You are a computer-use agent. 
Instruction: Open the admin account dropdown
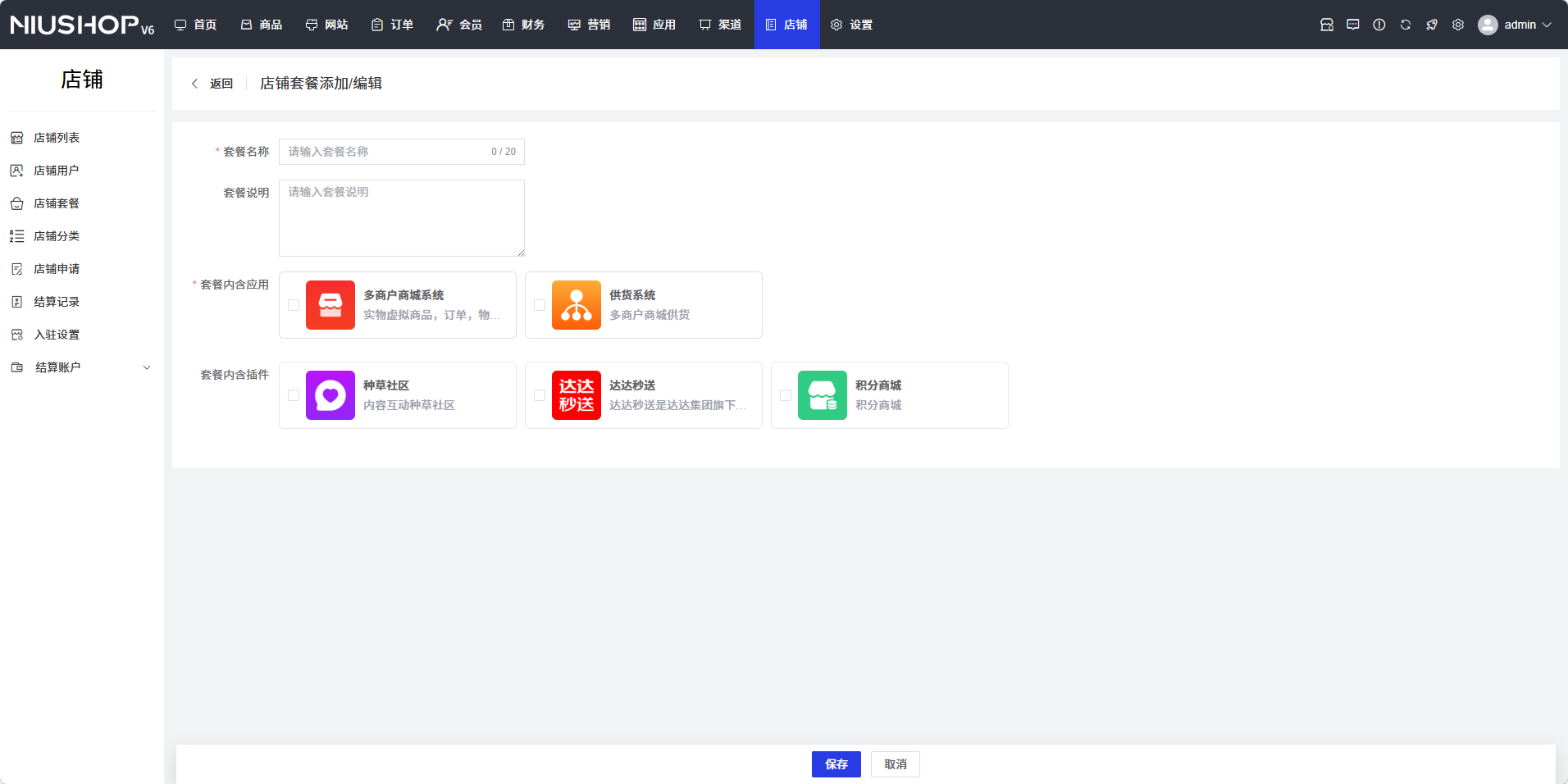click(x=1516, y=25)
